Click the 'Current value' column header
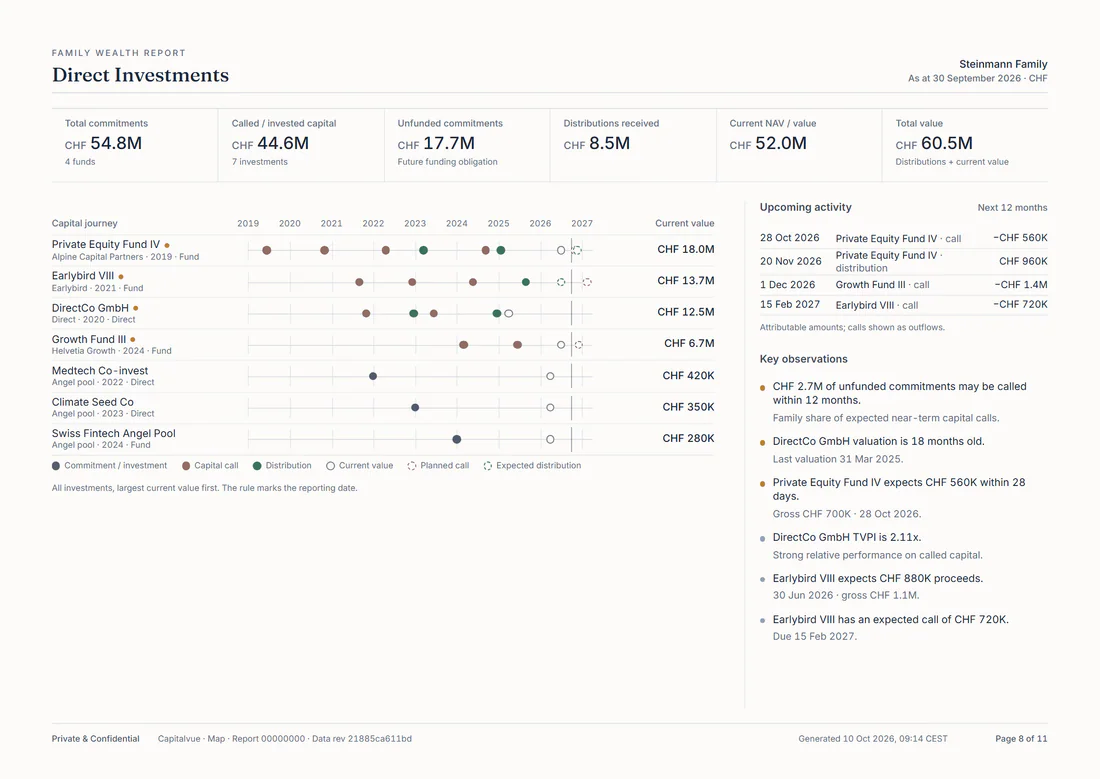This screenshot has height=779, width=1100. tap(685, 223)
